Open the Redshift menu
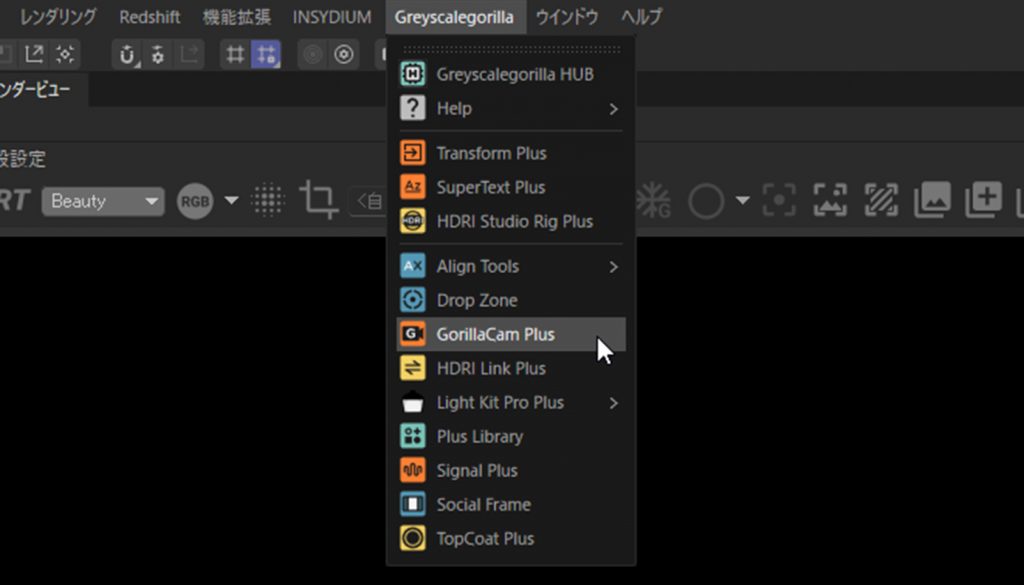The width and height of the screenshot is (1024, 585). [x=150, y=17]
